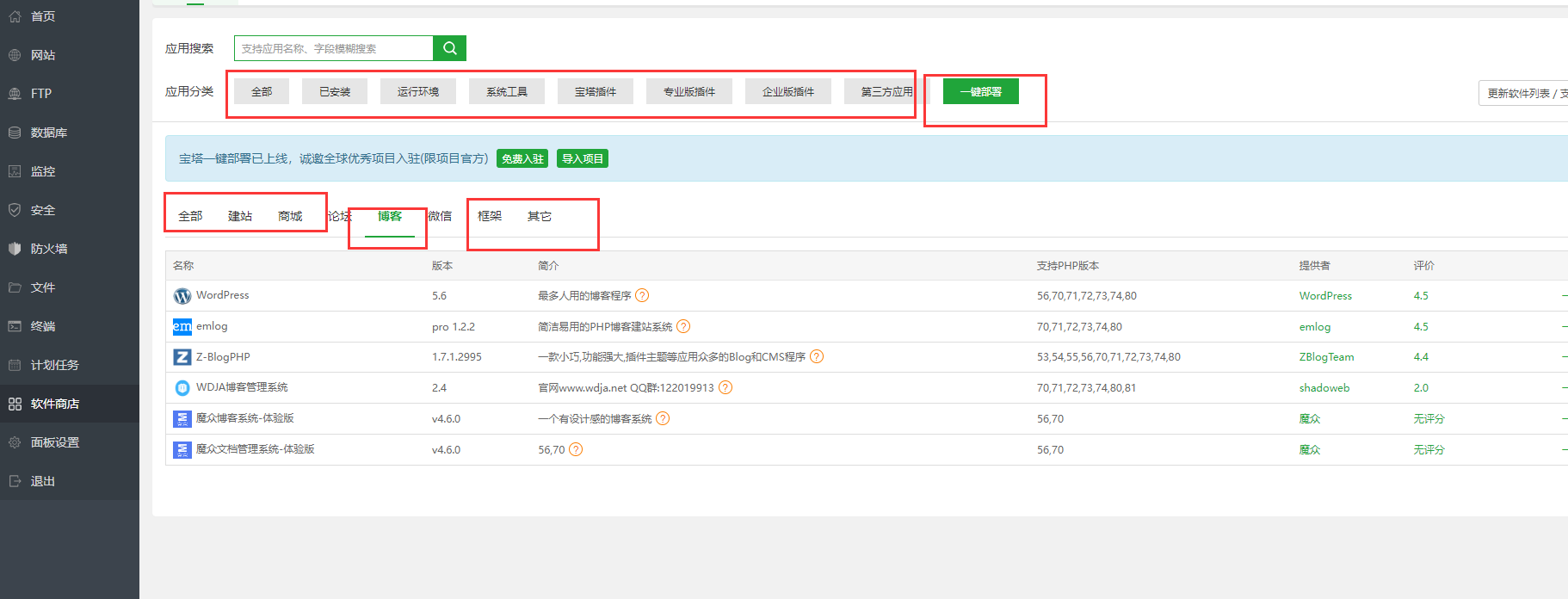
Task: Click the 魔众文档管理系统 logo icon
Action: coord(182,450)
